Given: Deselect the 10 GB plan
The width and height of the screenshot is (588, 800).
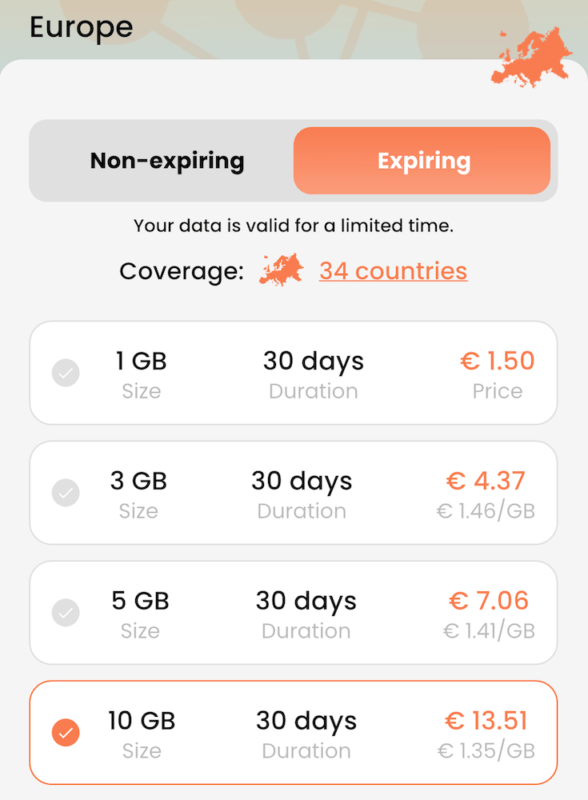Looking at the screenshot, I should (x=294, y=733).
